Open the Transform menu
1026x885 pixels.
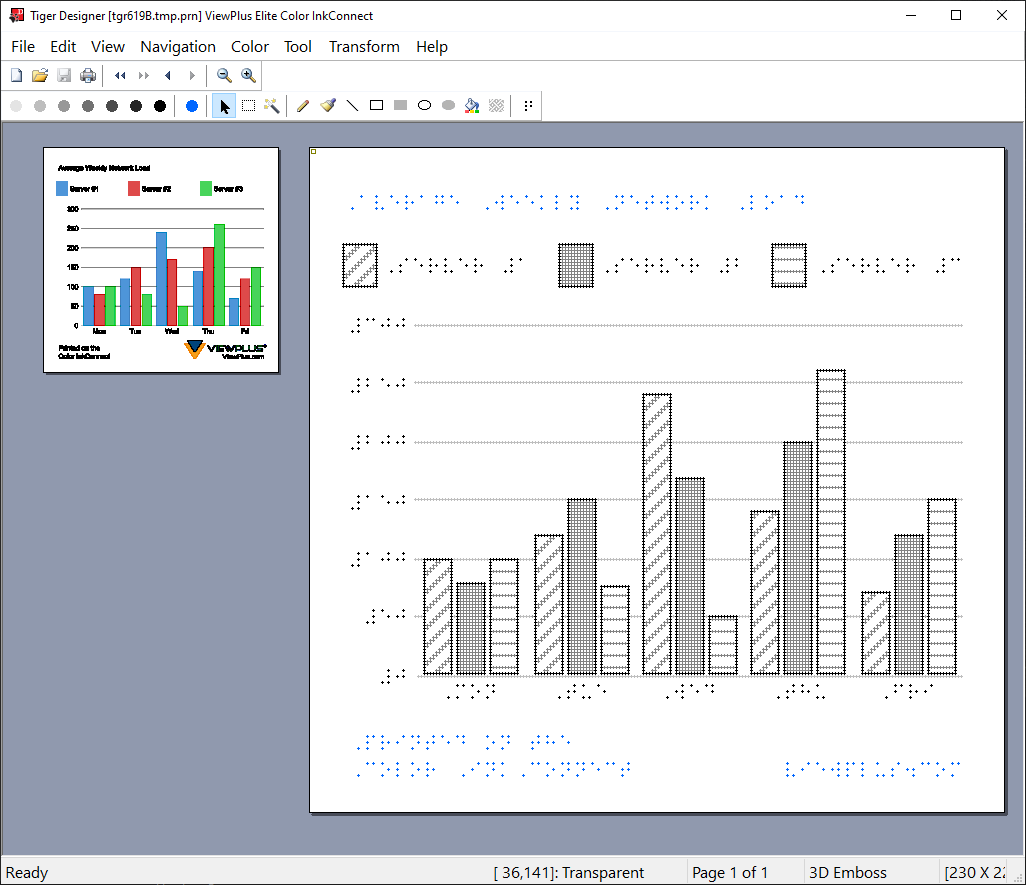click(x=364, y=47)
